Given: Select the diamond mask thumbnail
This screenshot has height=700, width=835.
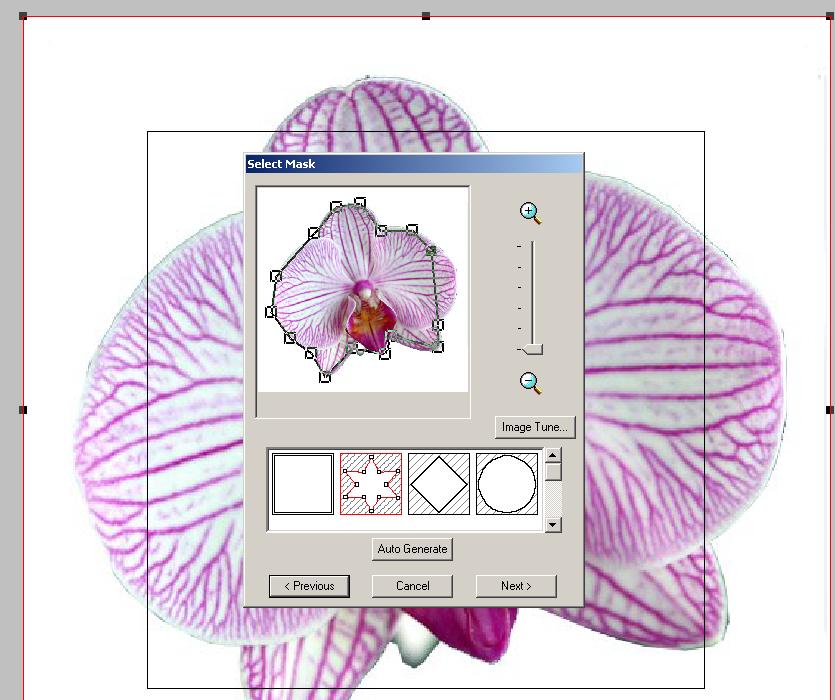Looking at the screenshot, I should [439, 484].
